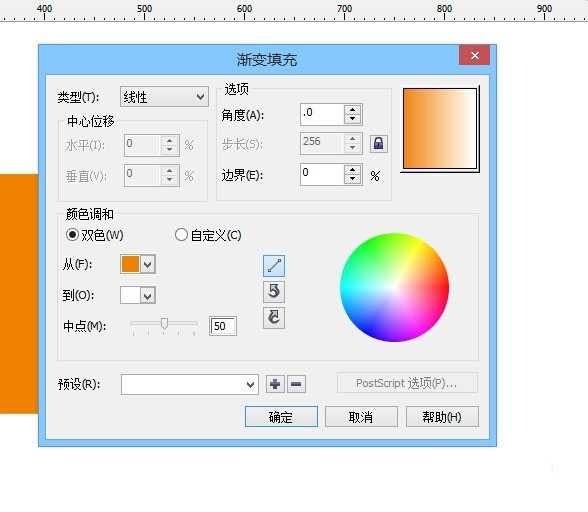Image resolution: width=588 pixels, height=512 pixels.
Task: Click the 中点(M) slider handle
Action: [x=164, y=323]
